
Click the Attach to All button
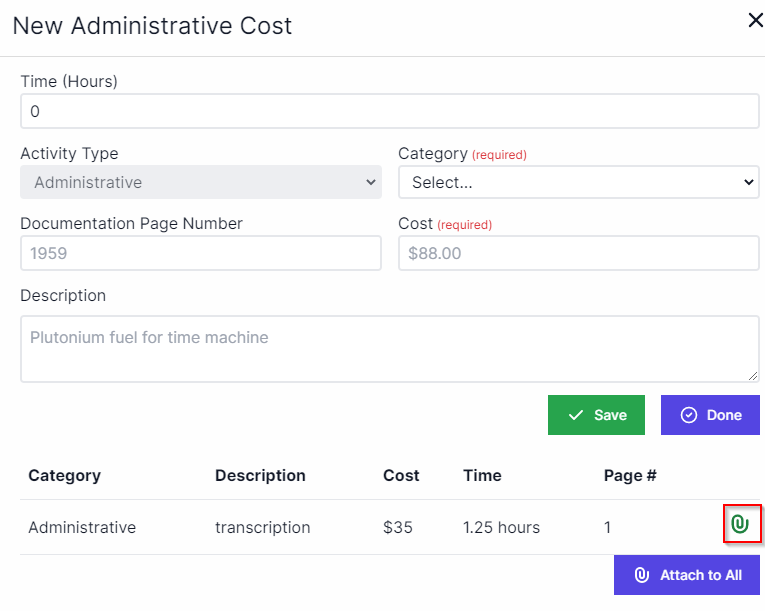pyautogui.click(x=687, y=575)
